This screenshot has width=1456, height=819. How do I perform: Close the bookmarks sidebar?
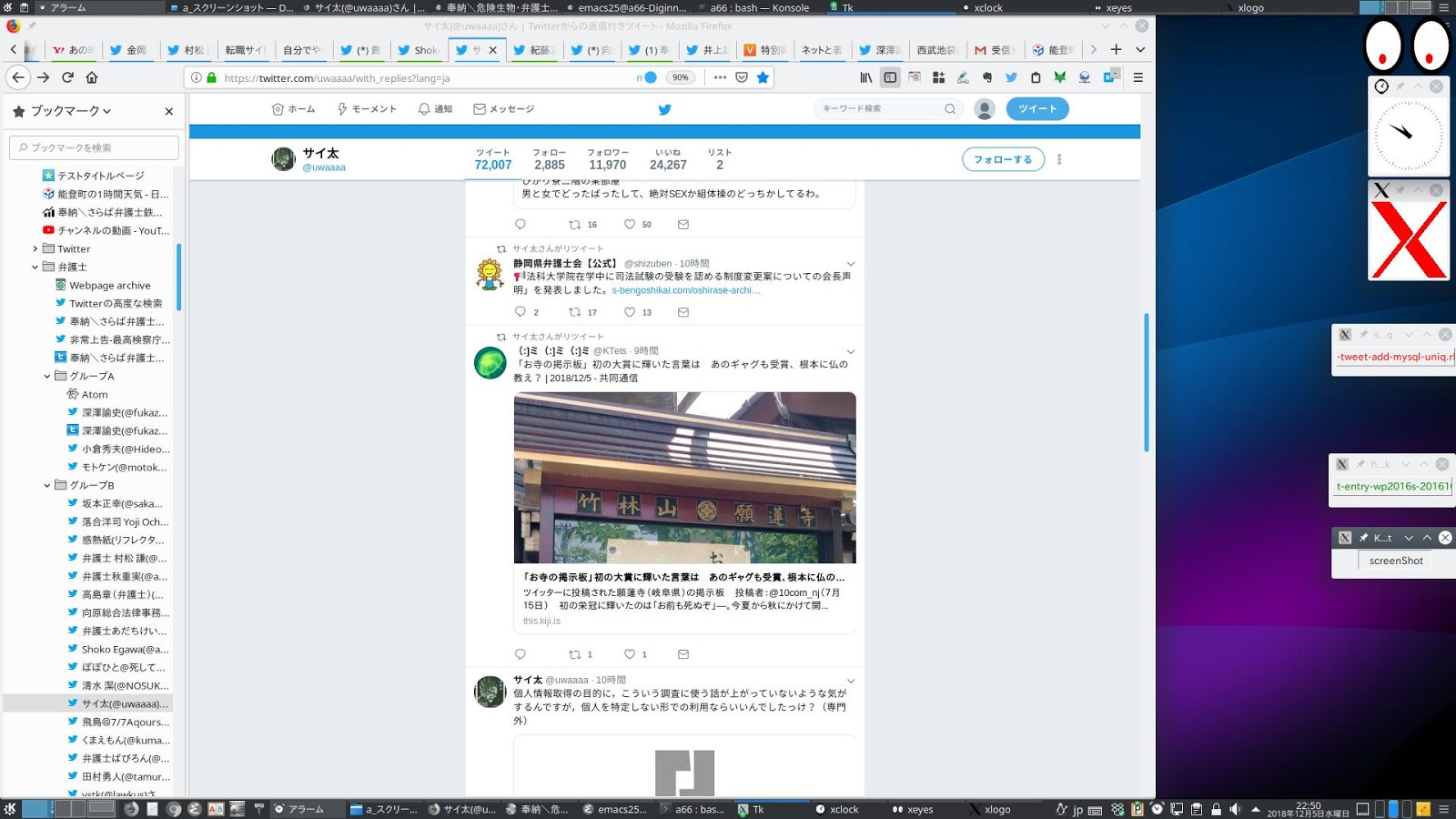[x=168, y=111]
